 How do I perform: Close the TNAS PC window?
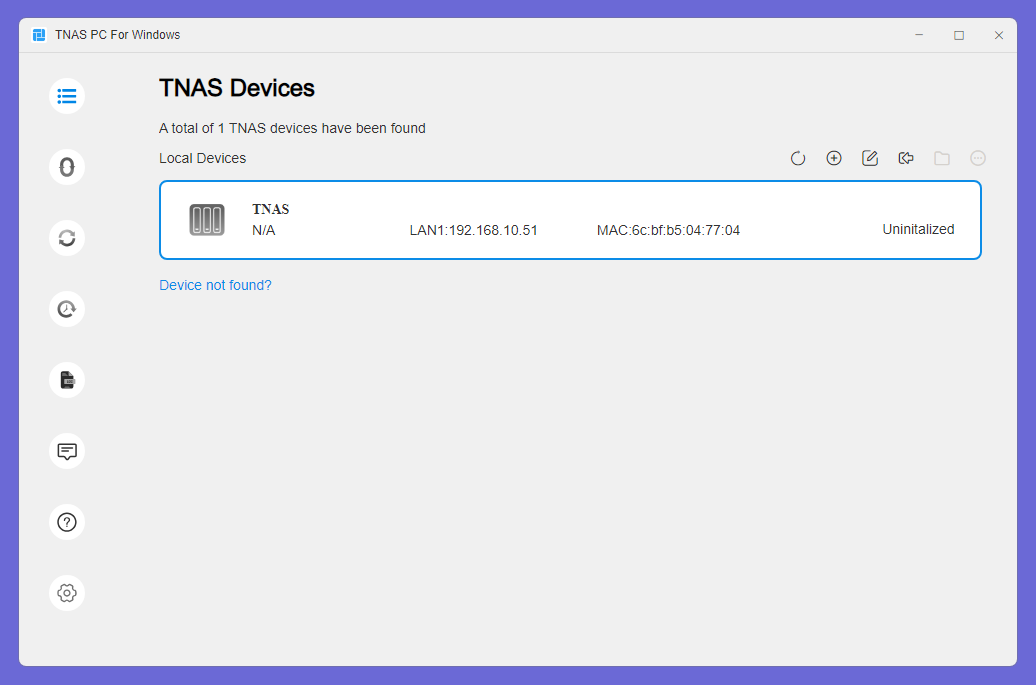(999, 35)
